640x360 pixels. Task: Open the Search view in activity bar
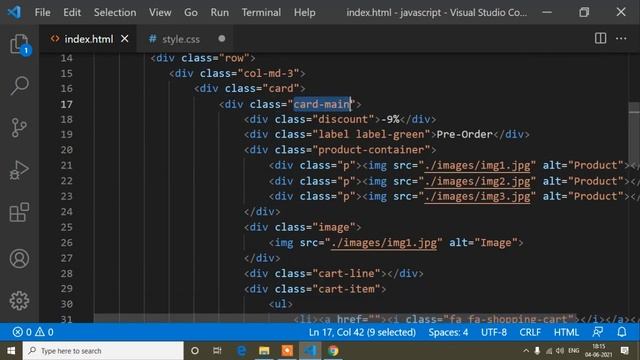19,85
